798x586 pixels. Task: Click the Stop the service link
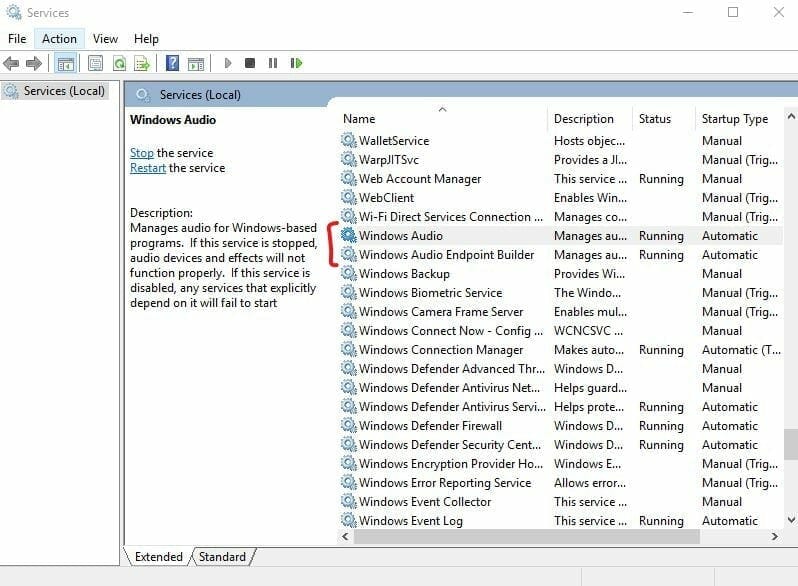point(142,153)
